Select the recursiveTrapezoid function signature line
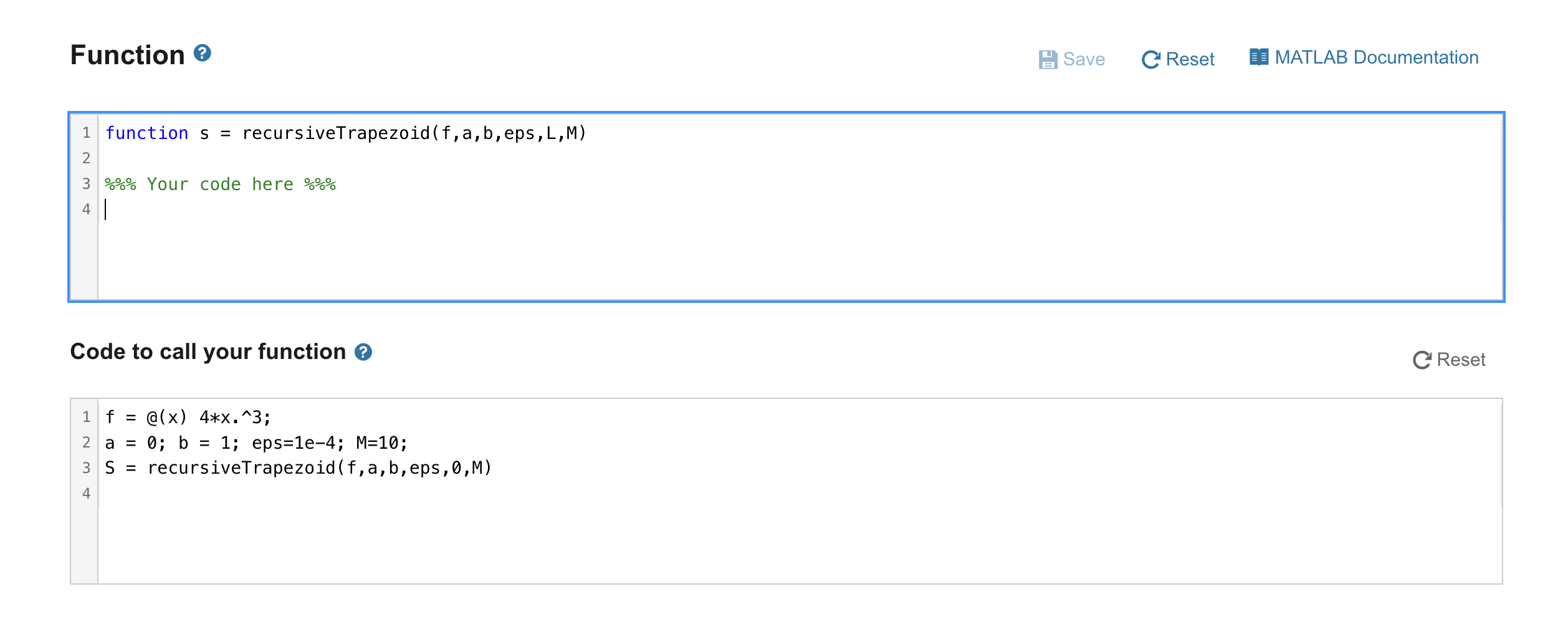 point(345,132)
